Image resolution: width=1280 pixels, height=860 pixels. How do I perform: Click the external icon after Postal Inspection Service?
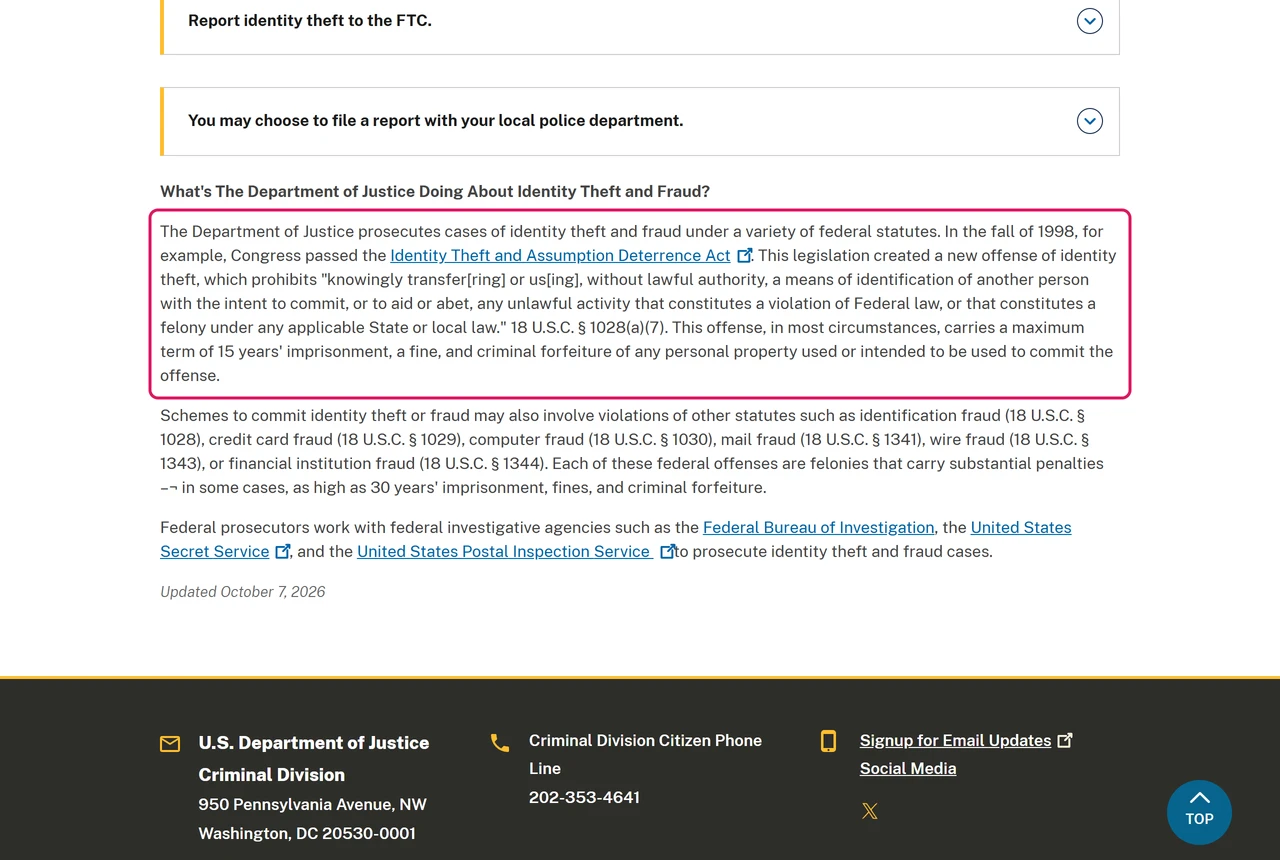667,551
